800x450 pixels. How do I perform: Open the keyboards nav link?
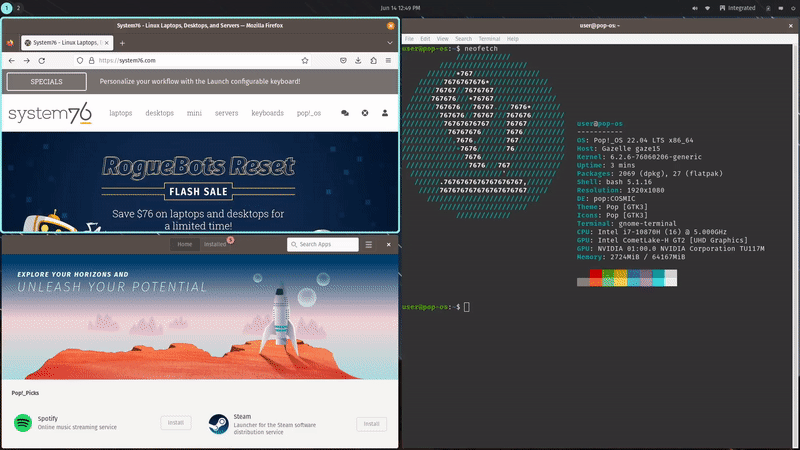[x=267, y=113]
